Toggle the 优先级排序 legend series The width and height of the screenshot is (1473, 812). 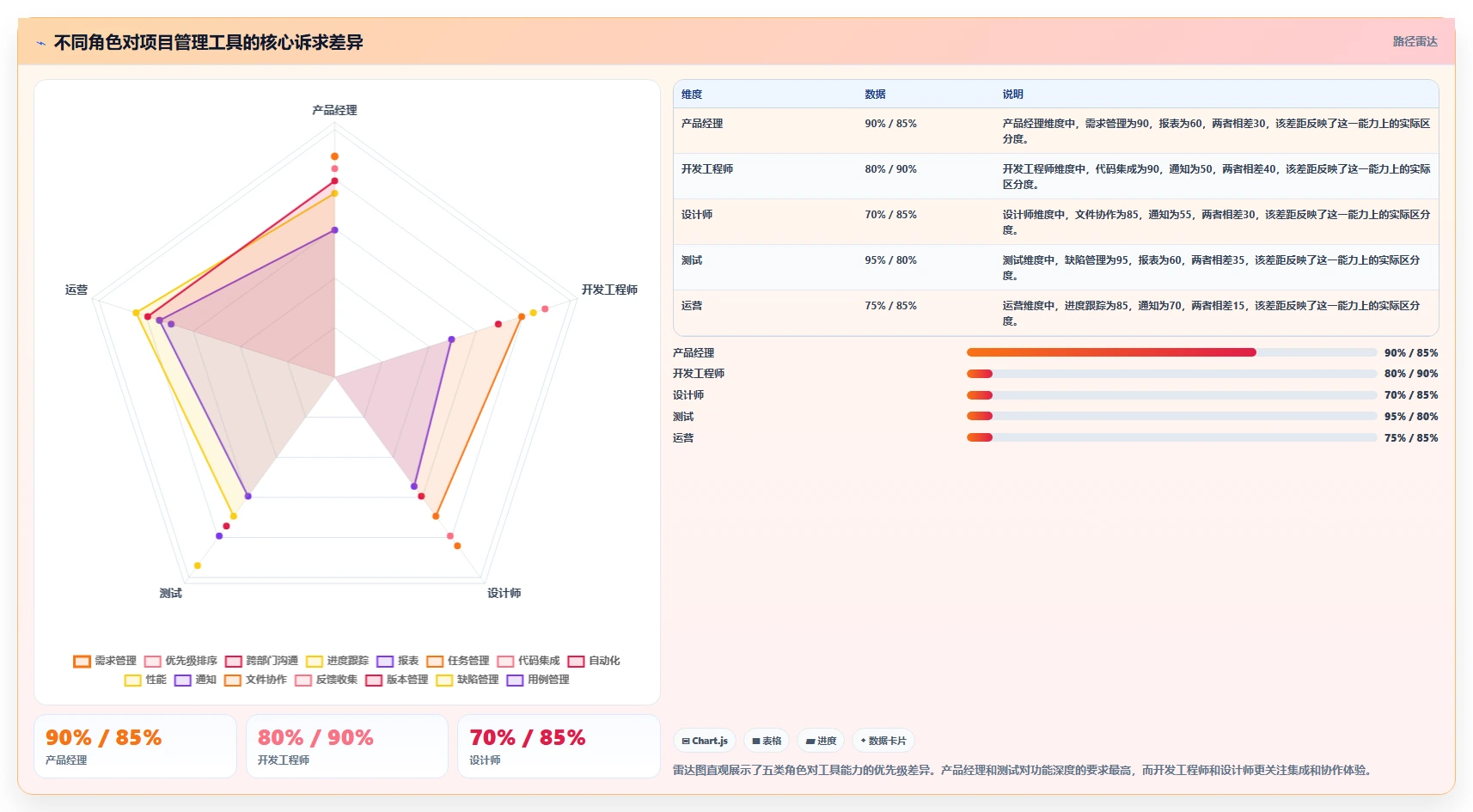point(180,661)
